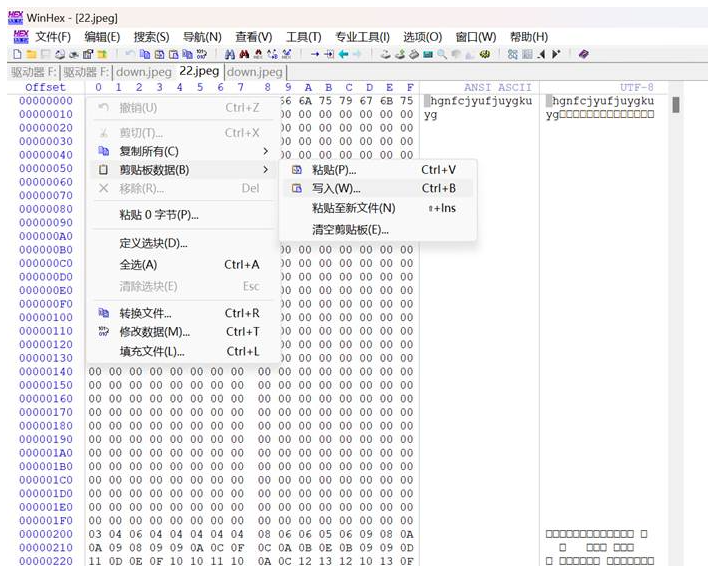Click the Undo arrow toolbar icon
The image size is (708, 582).
130,54
